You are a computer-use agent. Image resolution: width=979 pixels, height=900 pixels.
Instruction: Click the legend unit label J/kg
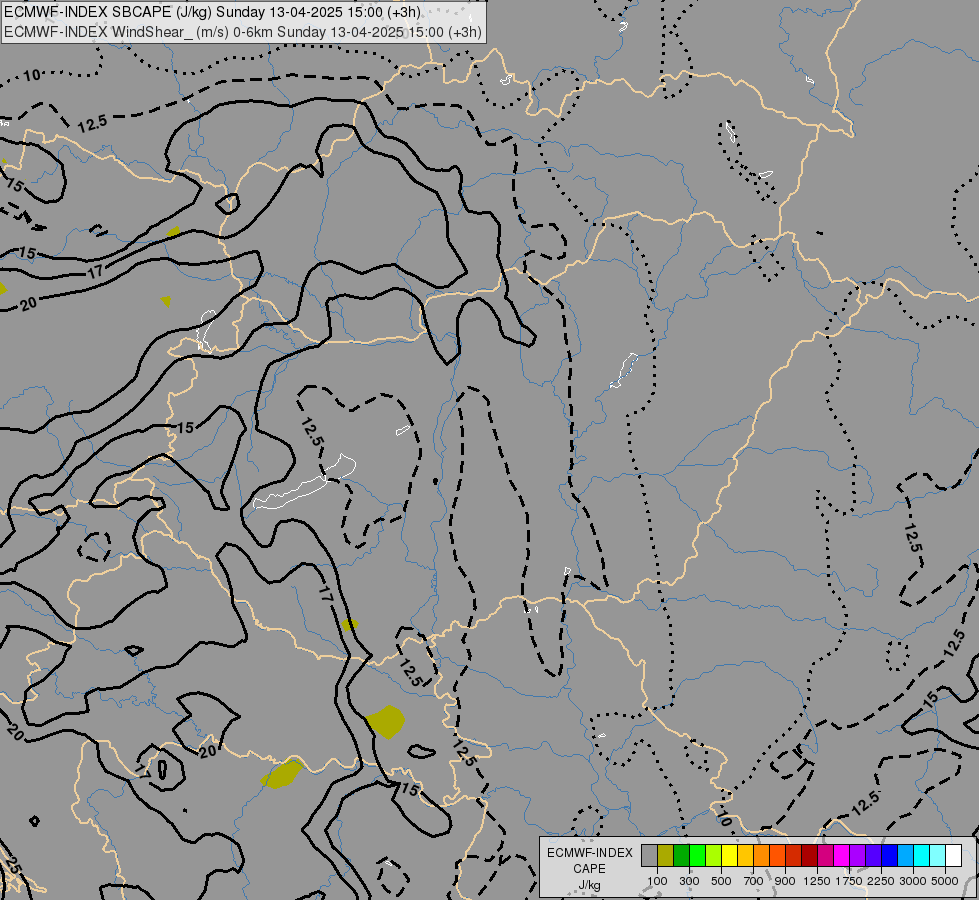(x=589, y=886)
